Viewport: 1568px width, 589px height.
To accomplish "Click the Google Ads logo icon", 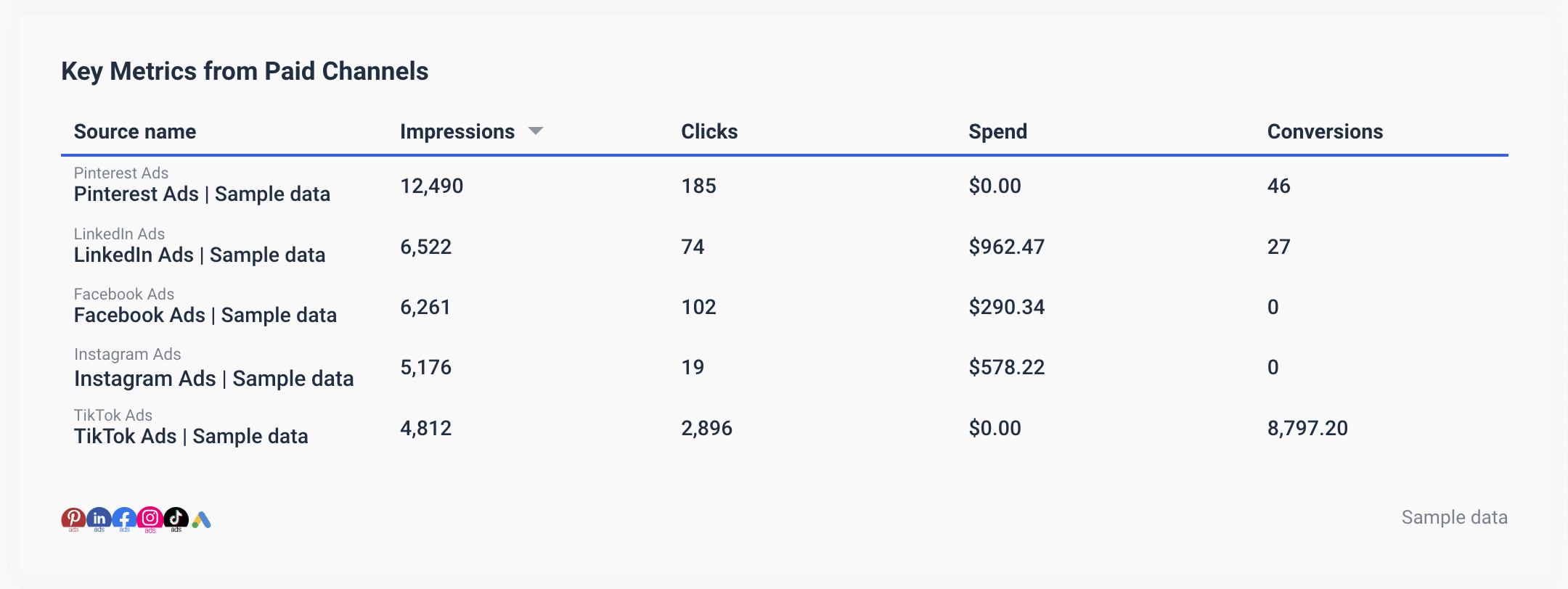I will pyautogui.click(x=202, y=519).
